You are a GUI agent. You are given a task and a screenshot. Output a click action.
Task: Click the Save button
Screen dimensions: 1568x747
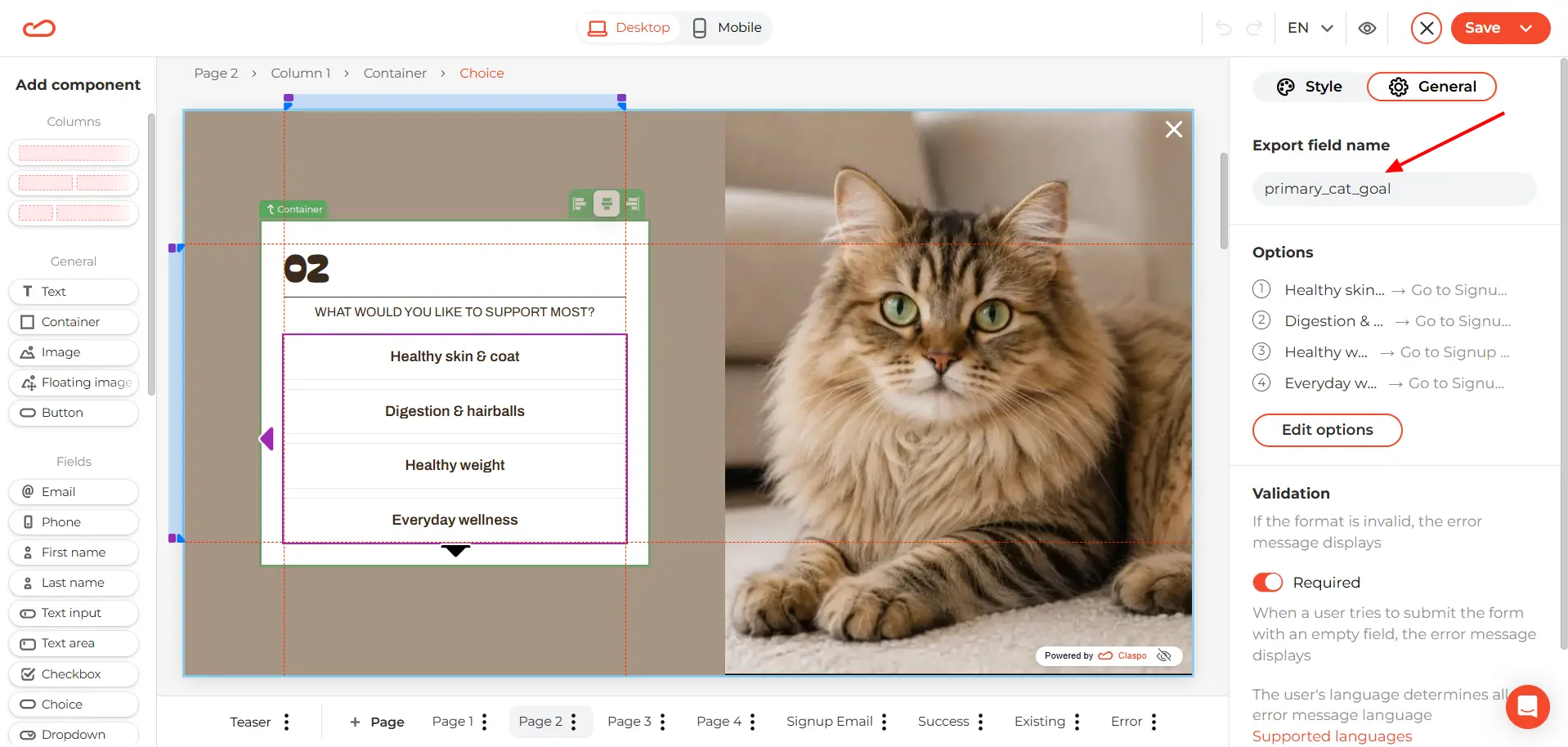(1482, 28)
